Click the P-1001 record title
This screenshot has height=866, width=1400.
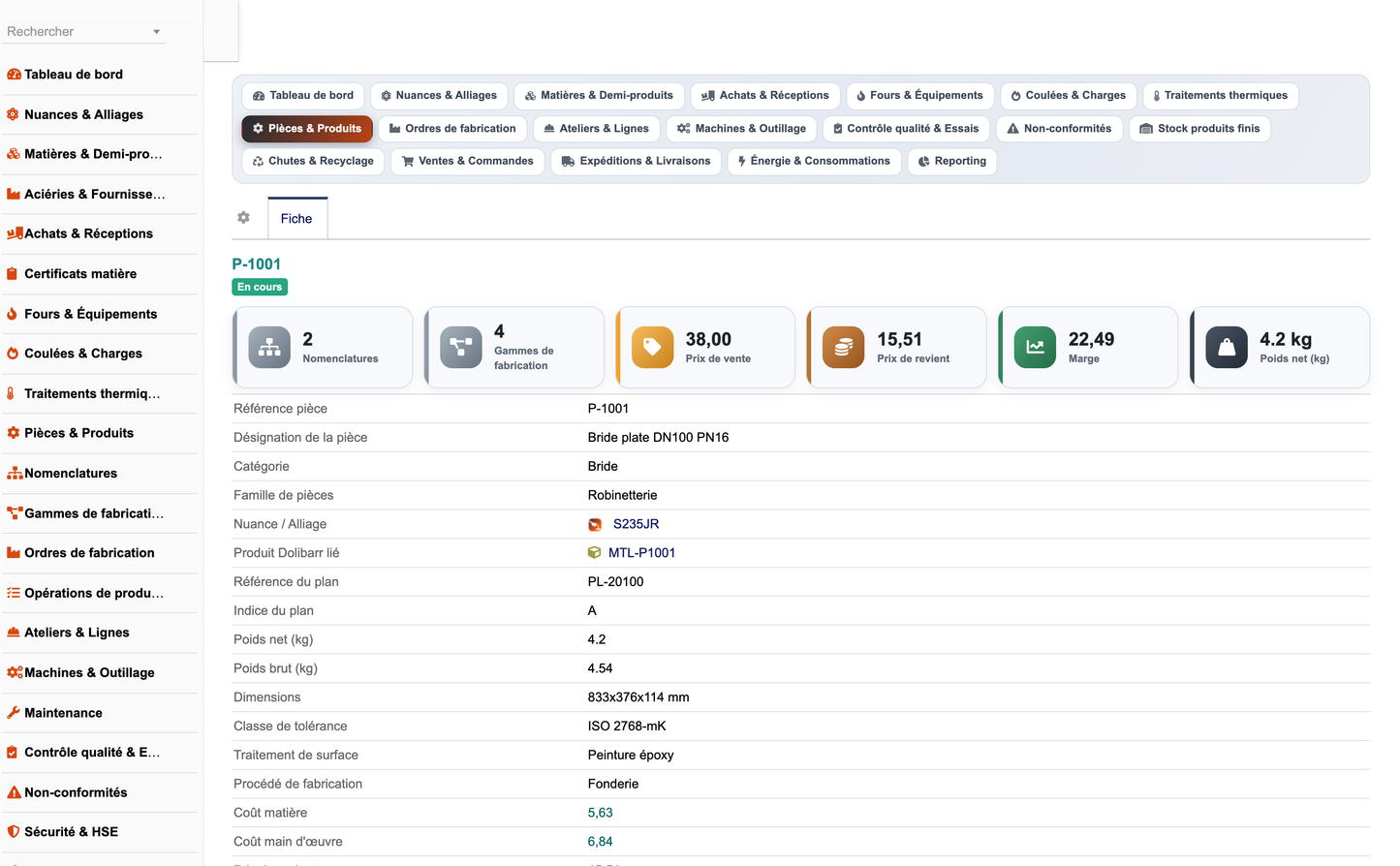257,264
